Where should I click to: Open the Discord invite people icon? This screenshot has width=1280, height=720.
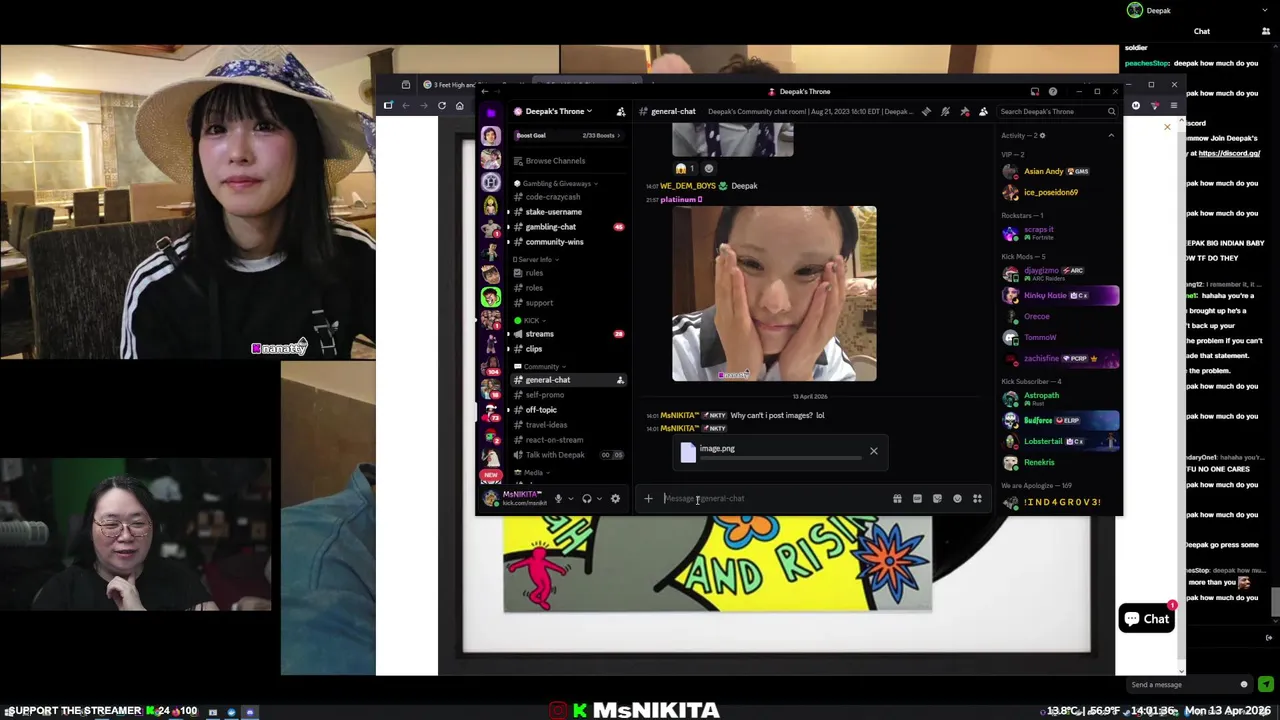(x=621, y=111)
